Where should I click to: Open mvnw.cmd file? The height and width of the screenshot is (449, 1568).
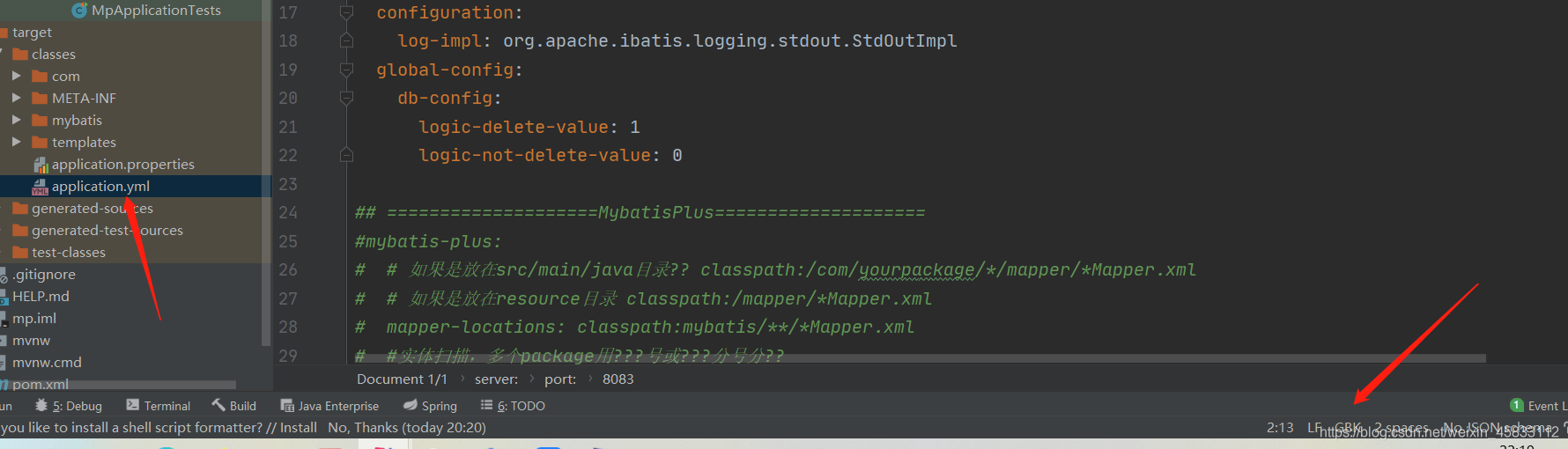click(47, 362)
